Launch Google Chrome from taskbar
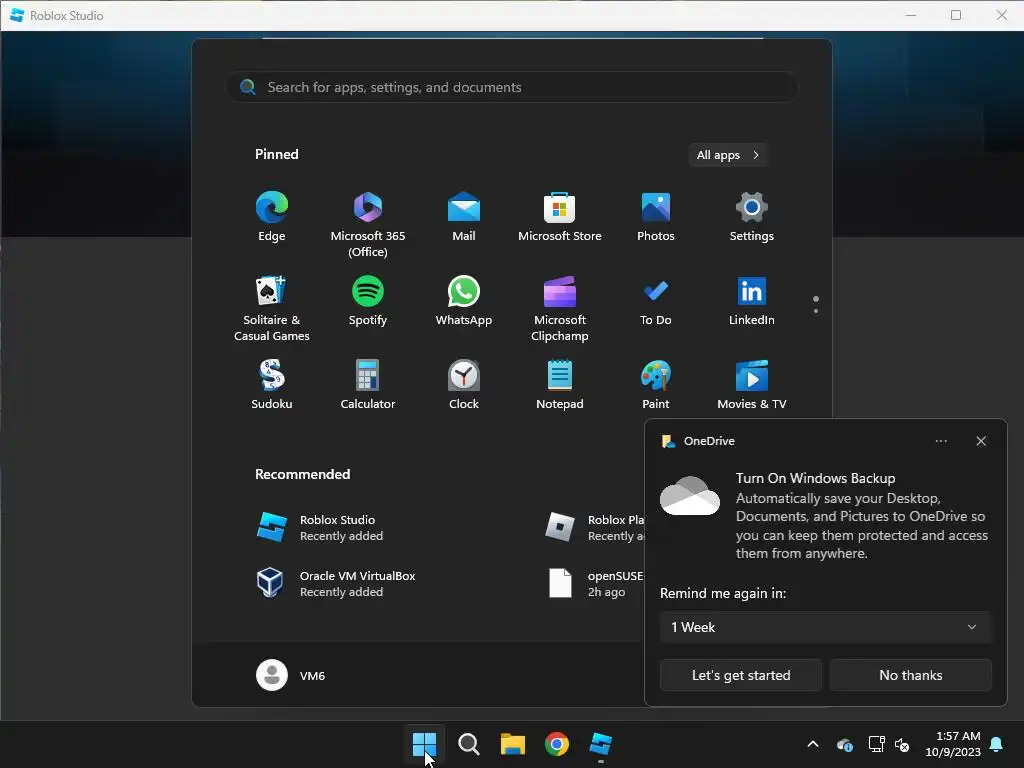 556,744
